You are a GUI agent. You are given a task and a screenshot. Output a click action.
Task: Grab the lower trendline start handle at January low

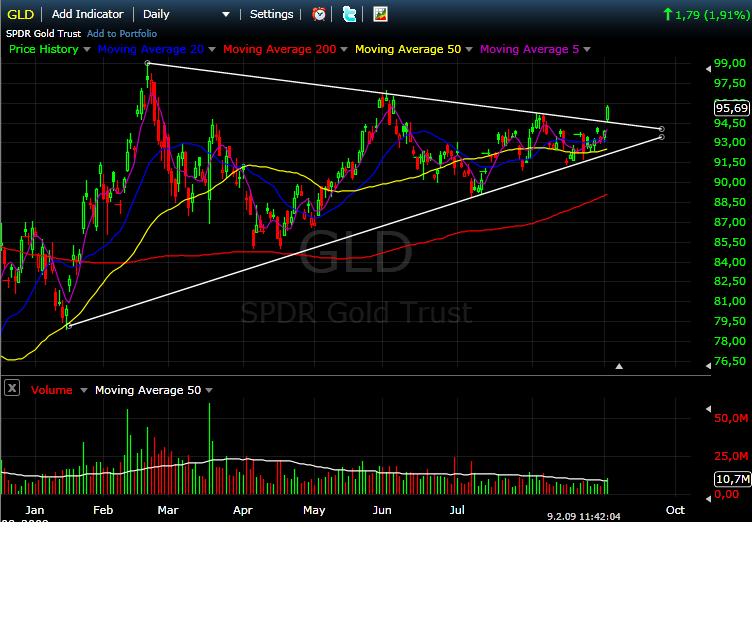pos(69,326)
